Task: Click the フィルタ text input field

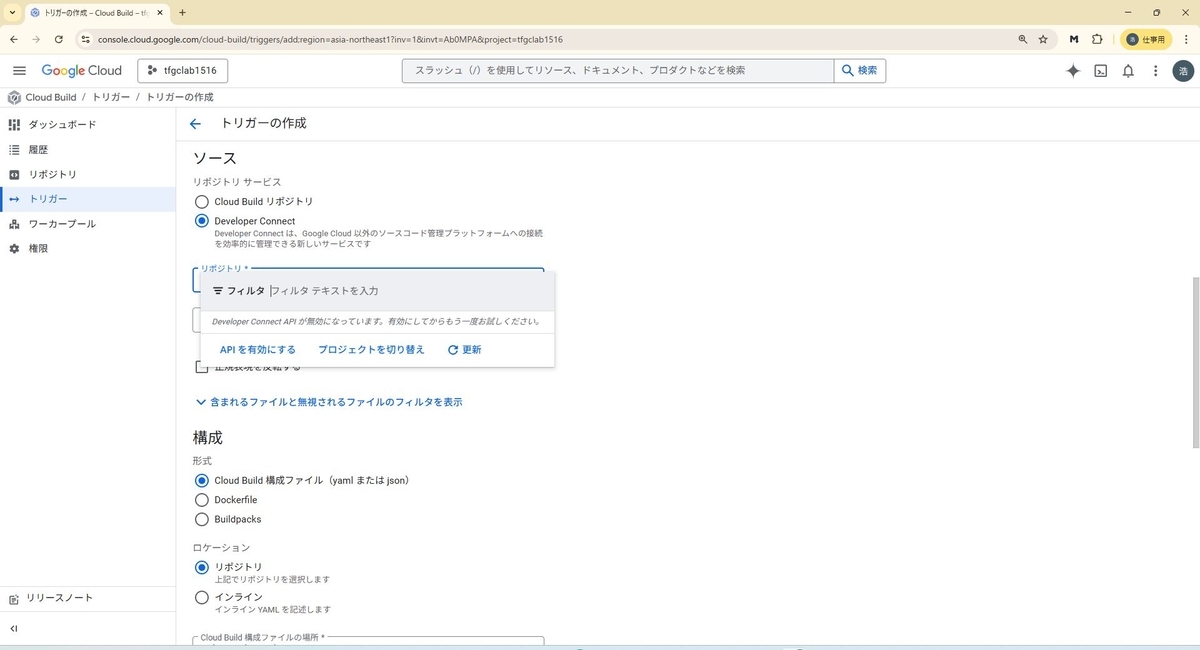Action: 408,291
